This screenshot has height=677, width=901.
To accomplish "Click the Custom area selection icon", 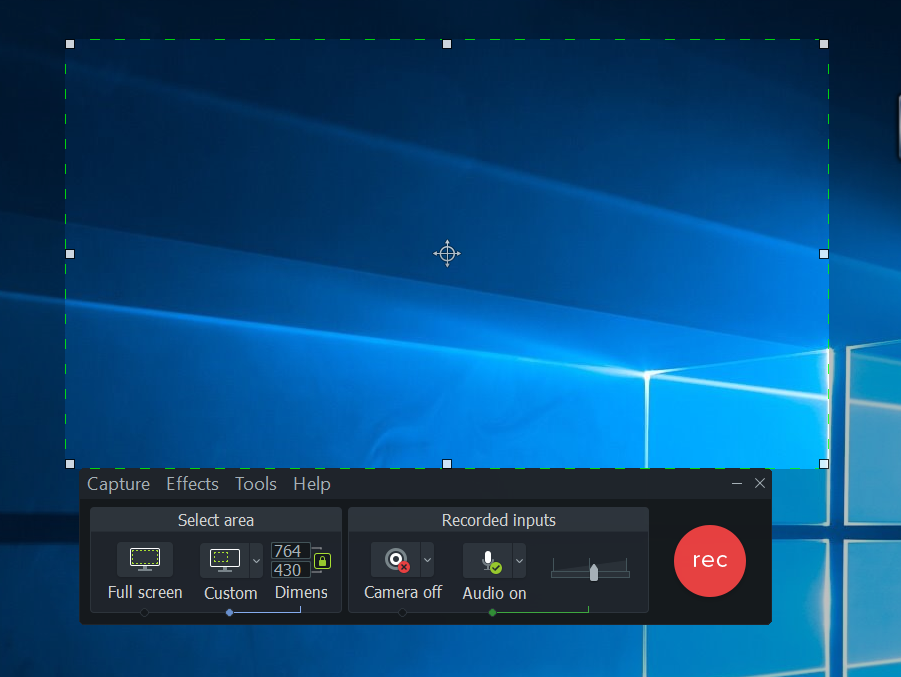I will tap(225, 560).
